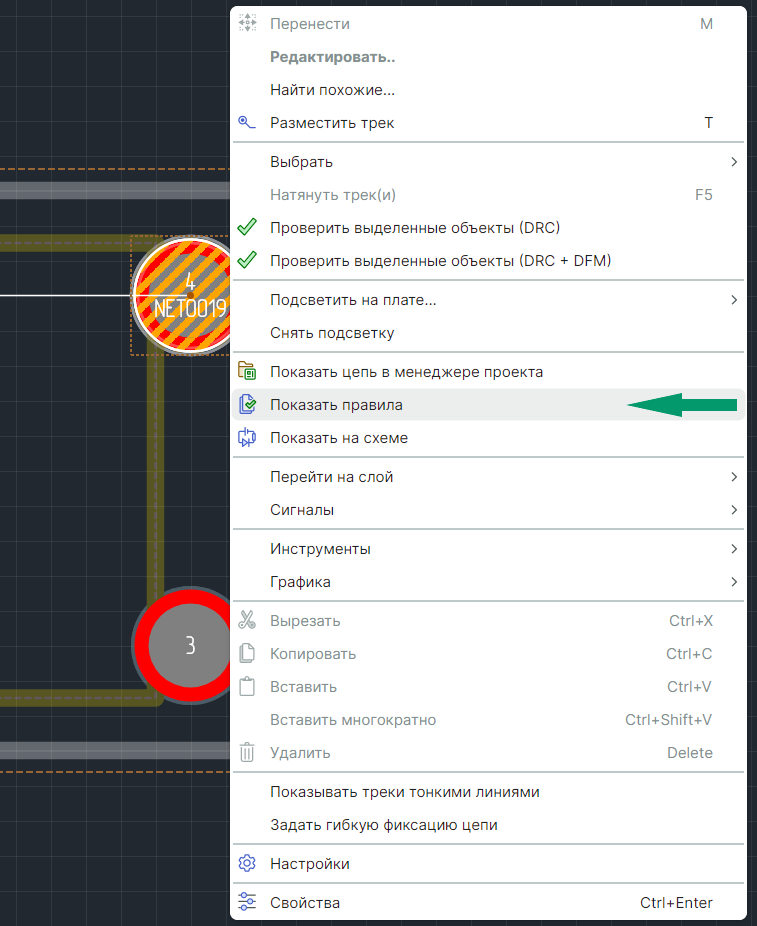Expand the Сигналы submenu arrow

(734, 510)
